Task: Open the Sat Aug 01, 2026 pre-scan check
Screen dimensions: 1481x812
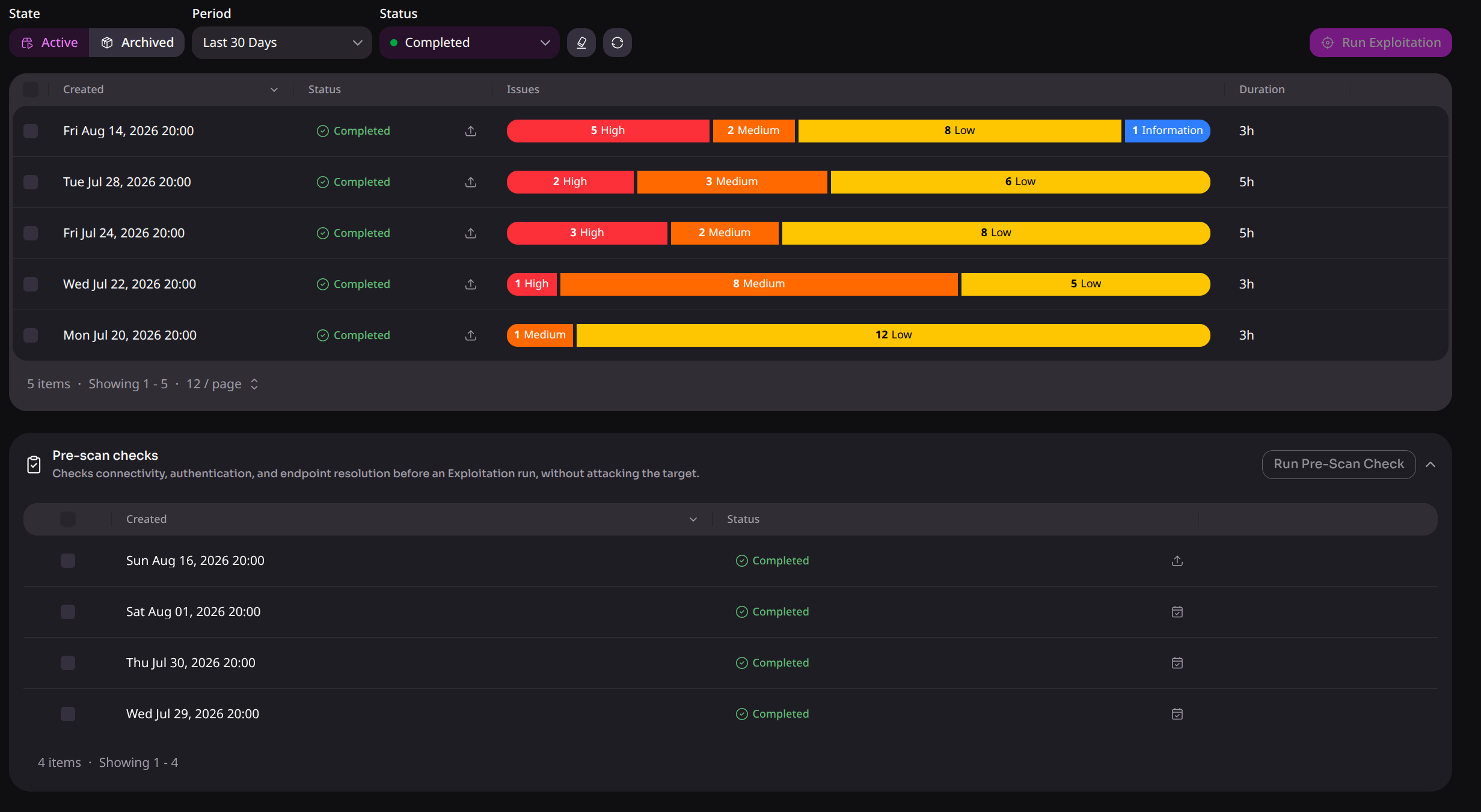Action: (x=193, y=612)
